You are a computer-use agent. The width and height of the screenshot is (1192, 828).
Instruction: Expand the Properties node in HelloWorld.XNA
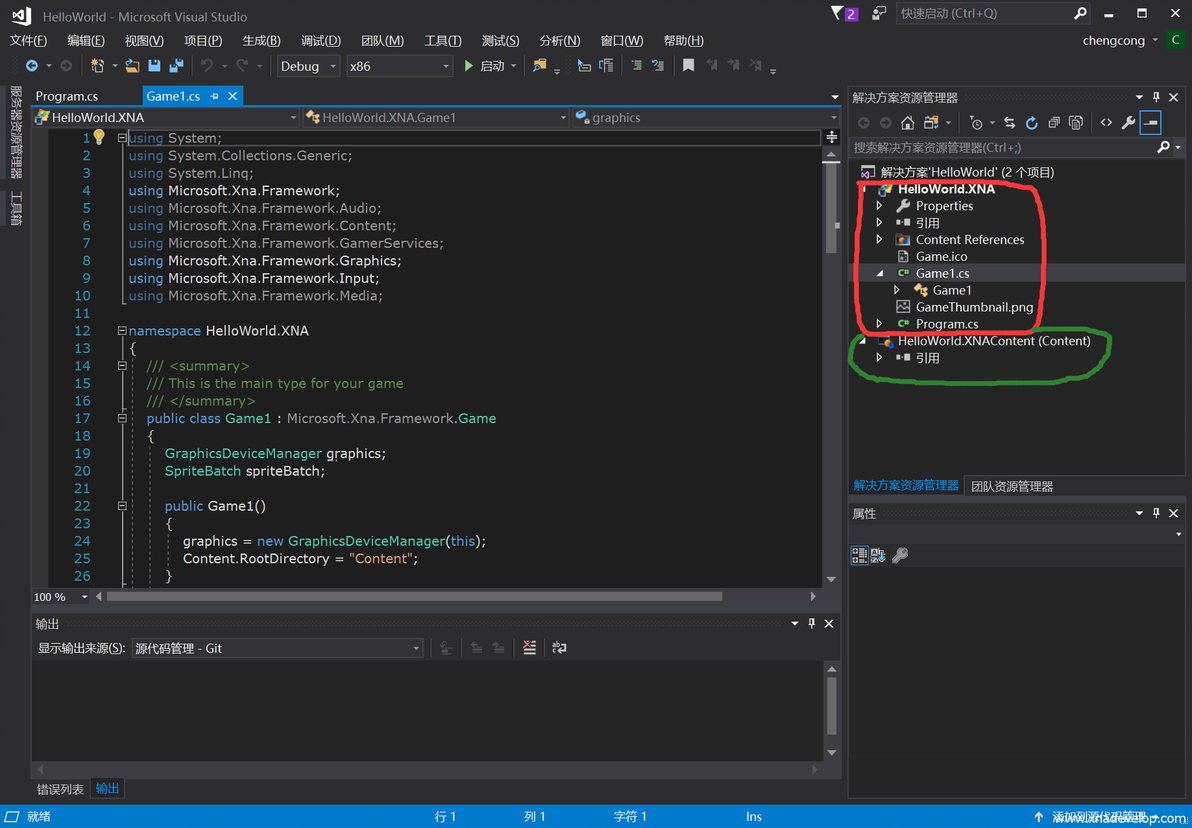(880, 206)
